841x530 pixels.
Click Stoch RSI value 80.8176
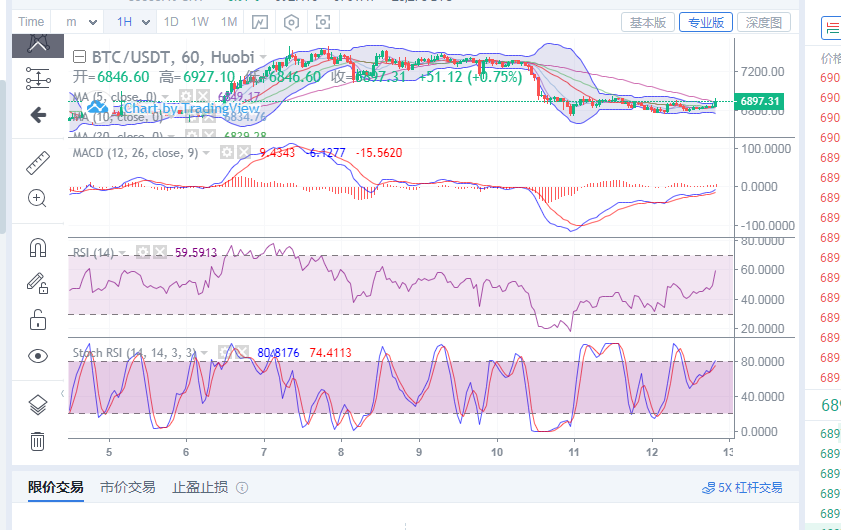(278, 352)
